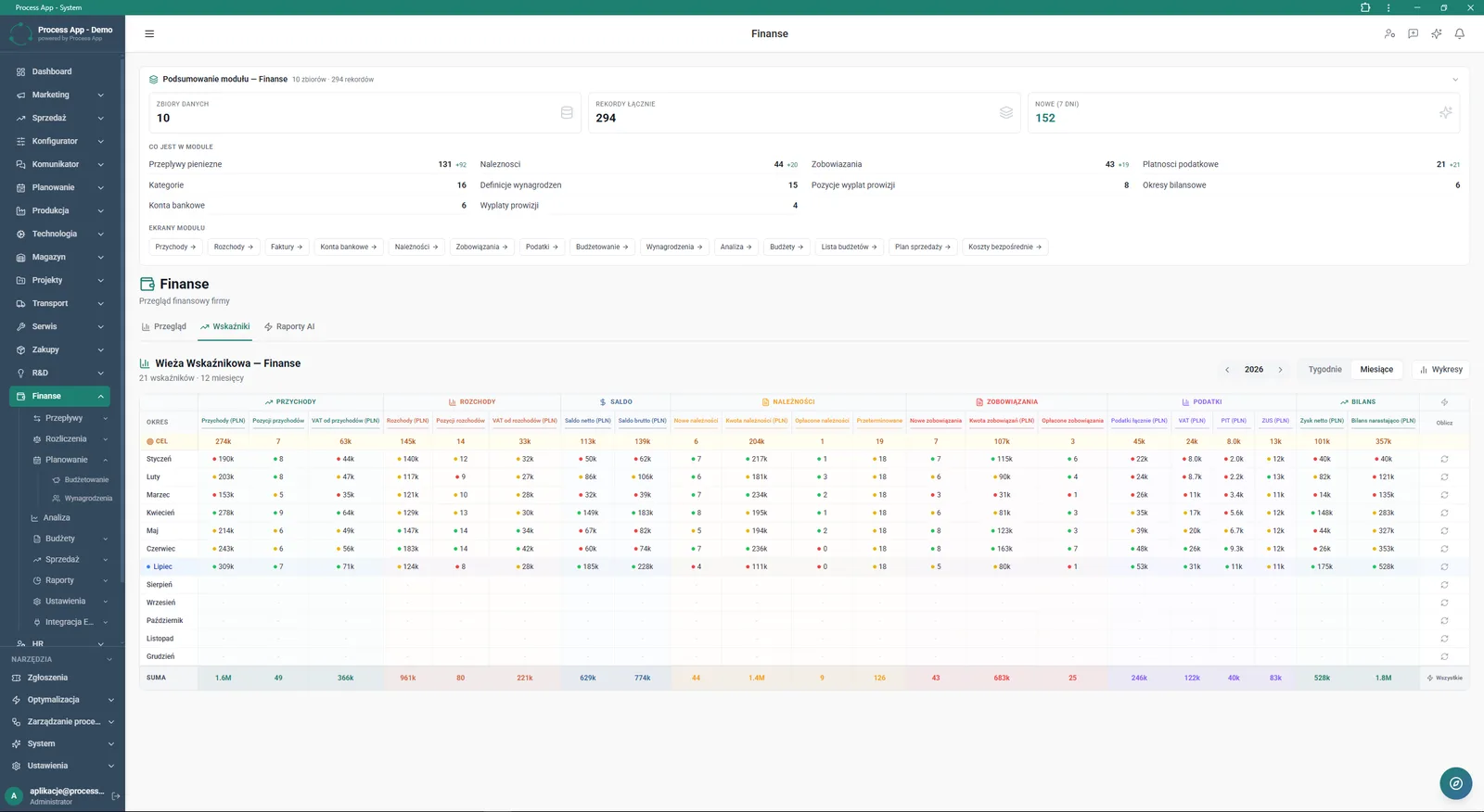Switch view to Tygodnie
Viewport: 1484px width, 812px height.
tap(1324, 369)
